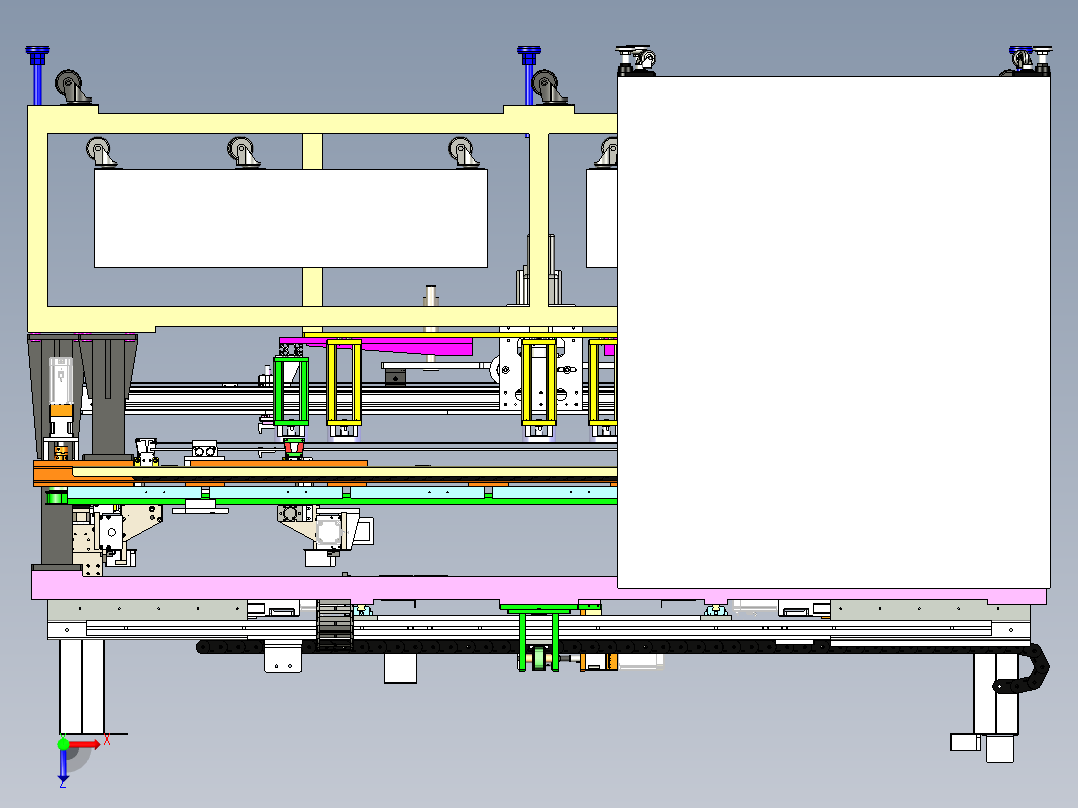
Task: Select the green-framed gripper unit
Action: [291, 390]
